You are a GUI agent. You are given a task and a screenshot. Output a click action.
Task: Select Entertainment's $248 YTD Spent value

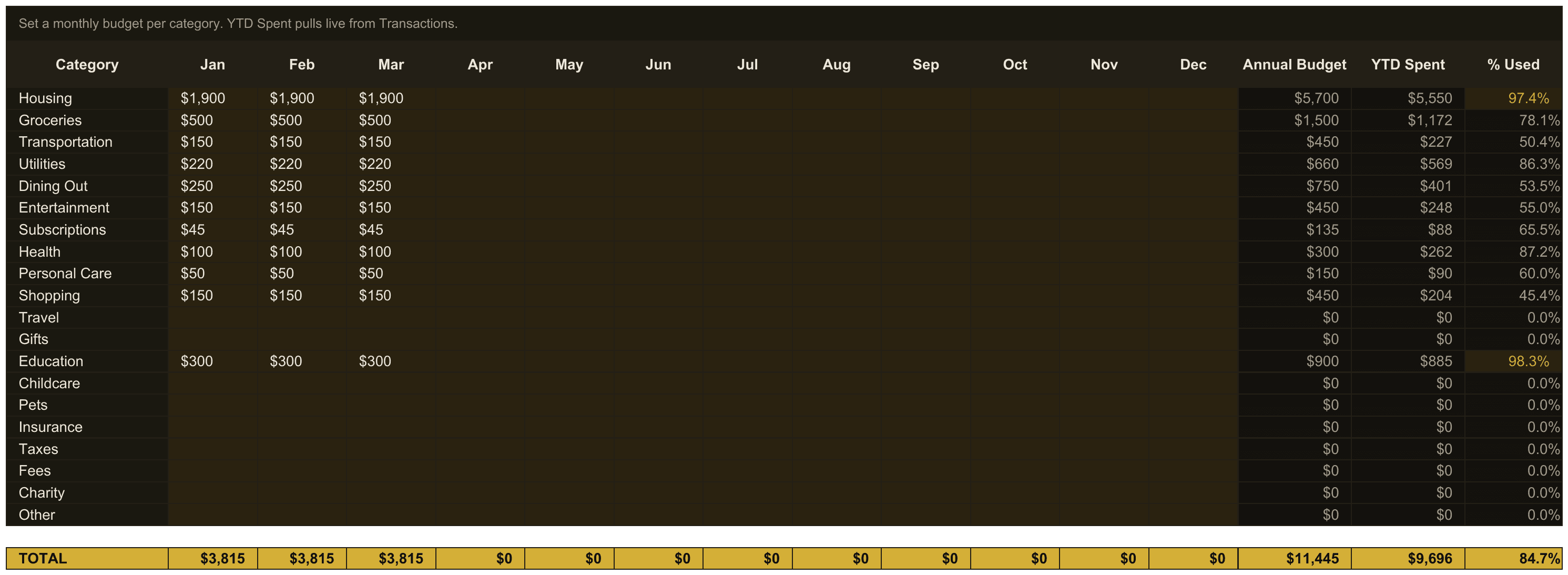[x=1436, y=208]
